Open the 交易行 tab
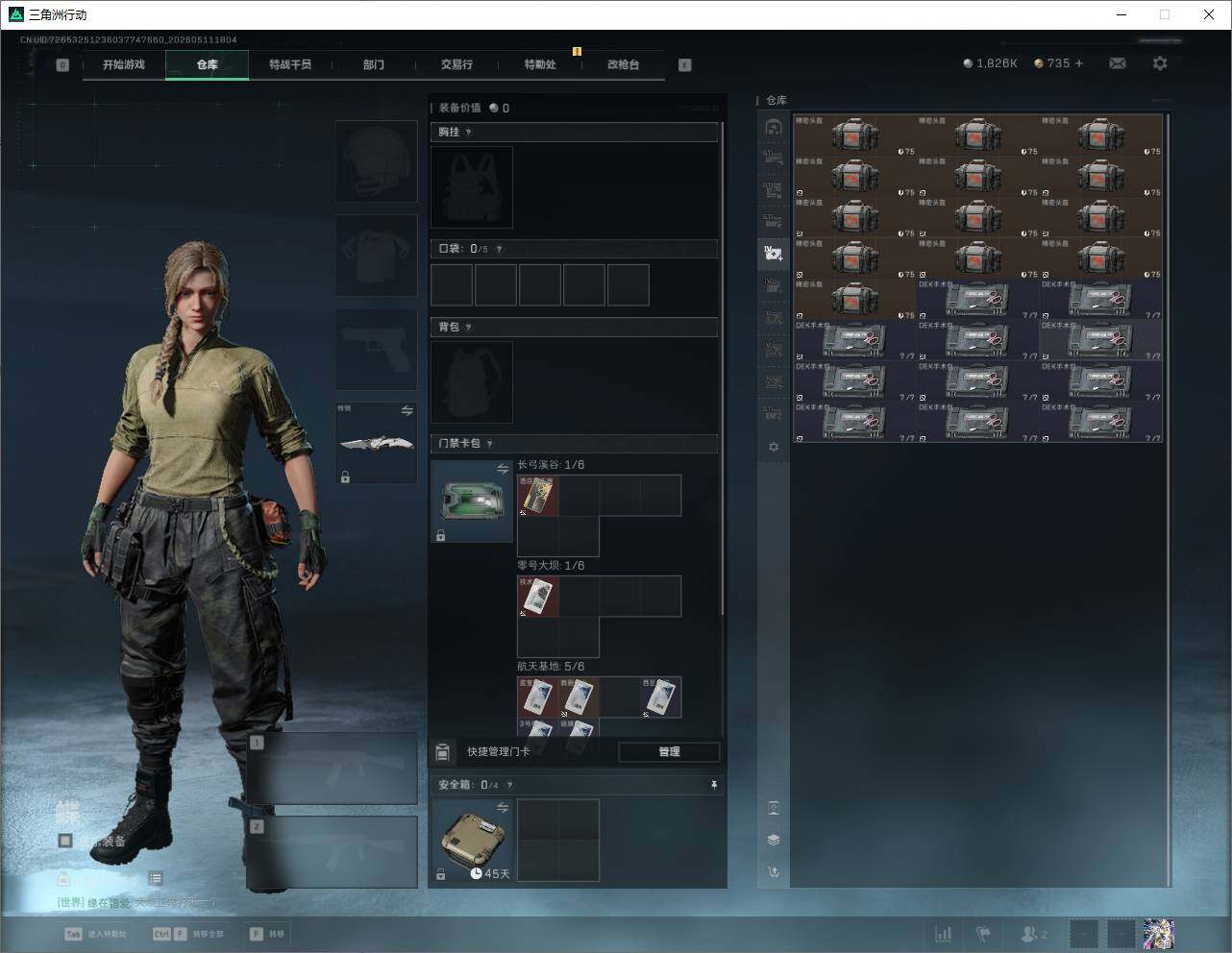Screen dimensions: 1232x953 point(456,64)
